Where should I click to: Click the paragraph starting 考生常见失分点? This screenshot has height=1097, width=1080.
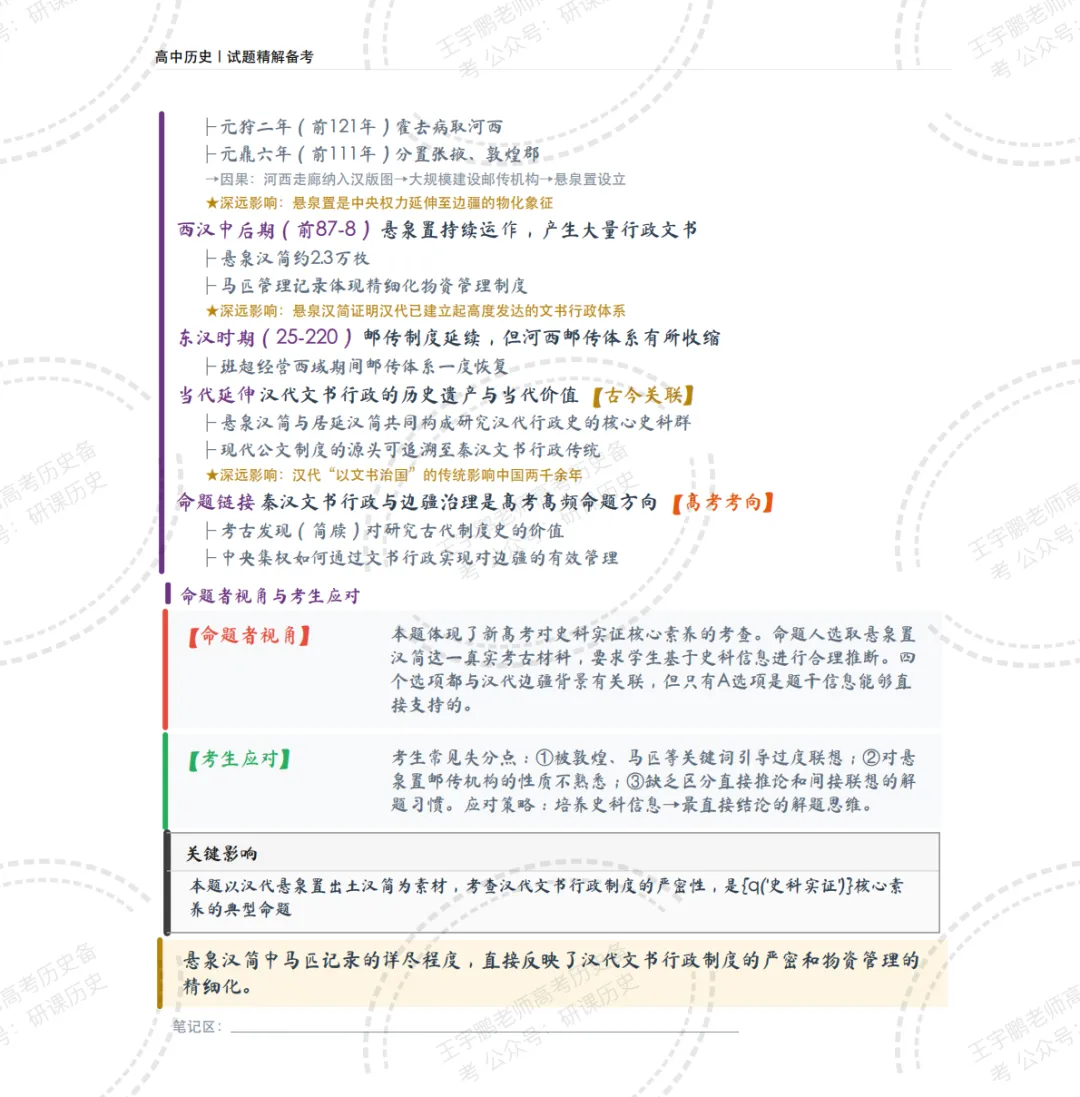point(653,781)
